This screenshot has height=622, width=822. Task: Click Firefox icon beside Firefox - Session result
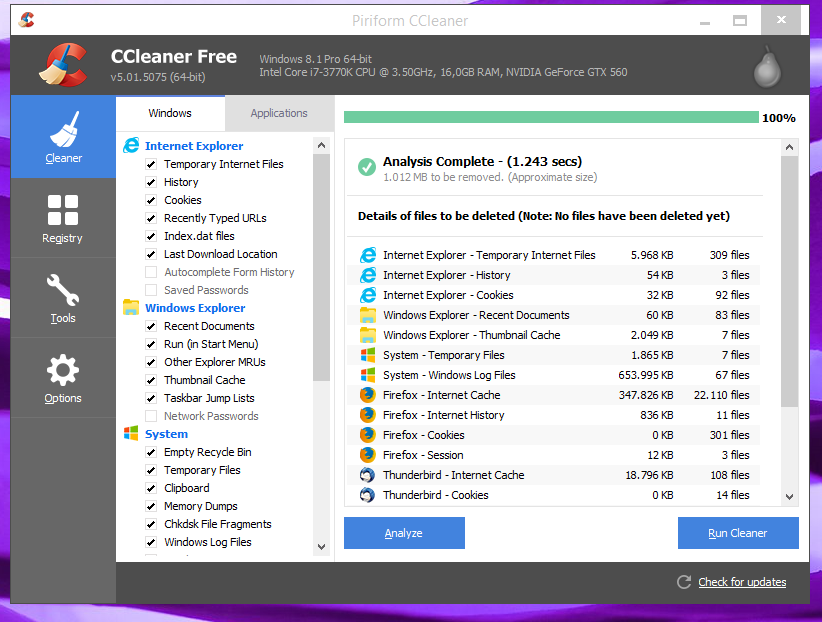click(x=368, y=455)
